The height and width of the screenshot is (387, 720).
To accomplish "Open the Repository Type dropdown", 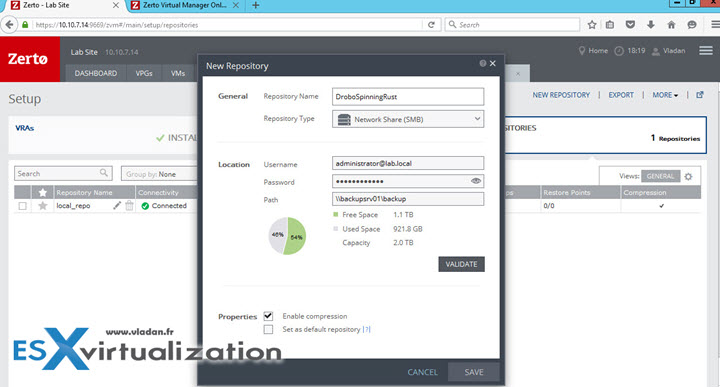I will click(x=408, y=119).
